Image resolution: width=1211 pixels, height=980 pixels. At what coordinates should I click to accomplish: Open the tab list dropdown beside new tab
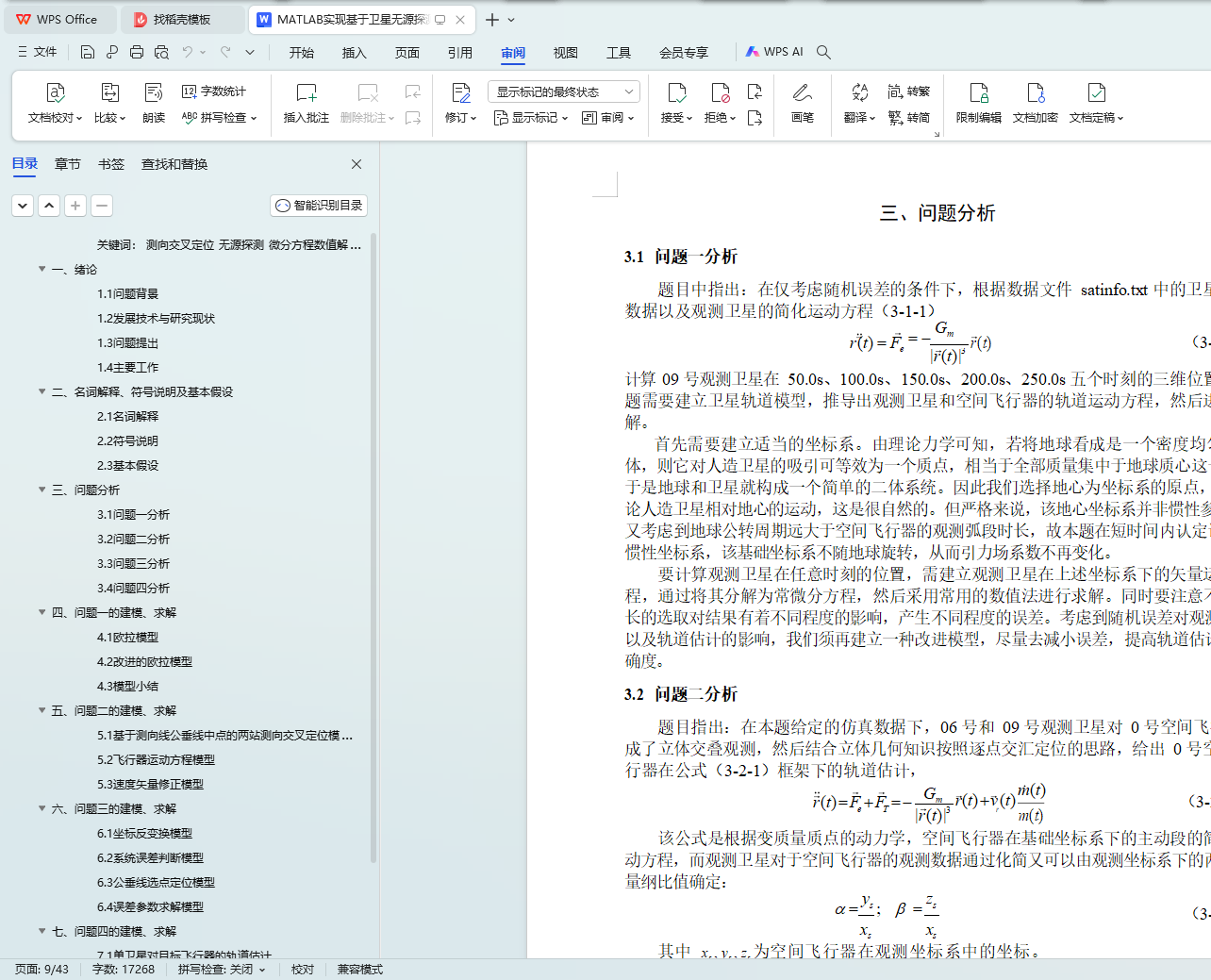[511, 20]
